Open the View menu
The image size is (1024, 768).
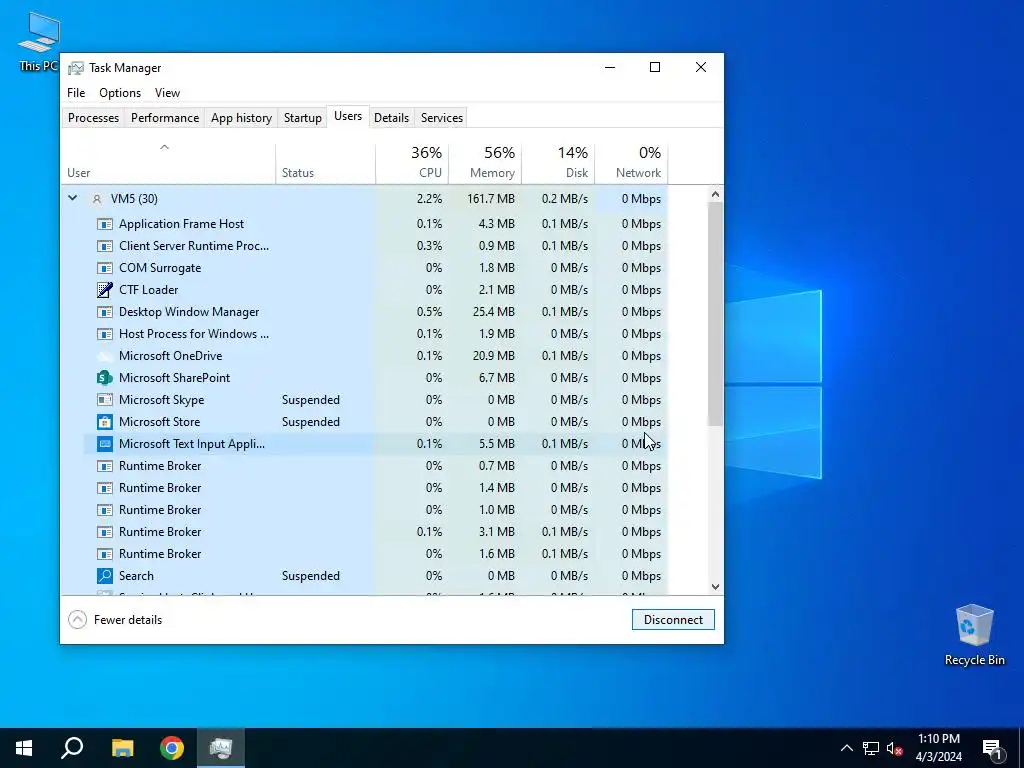(167, 93)
